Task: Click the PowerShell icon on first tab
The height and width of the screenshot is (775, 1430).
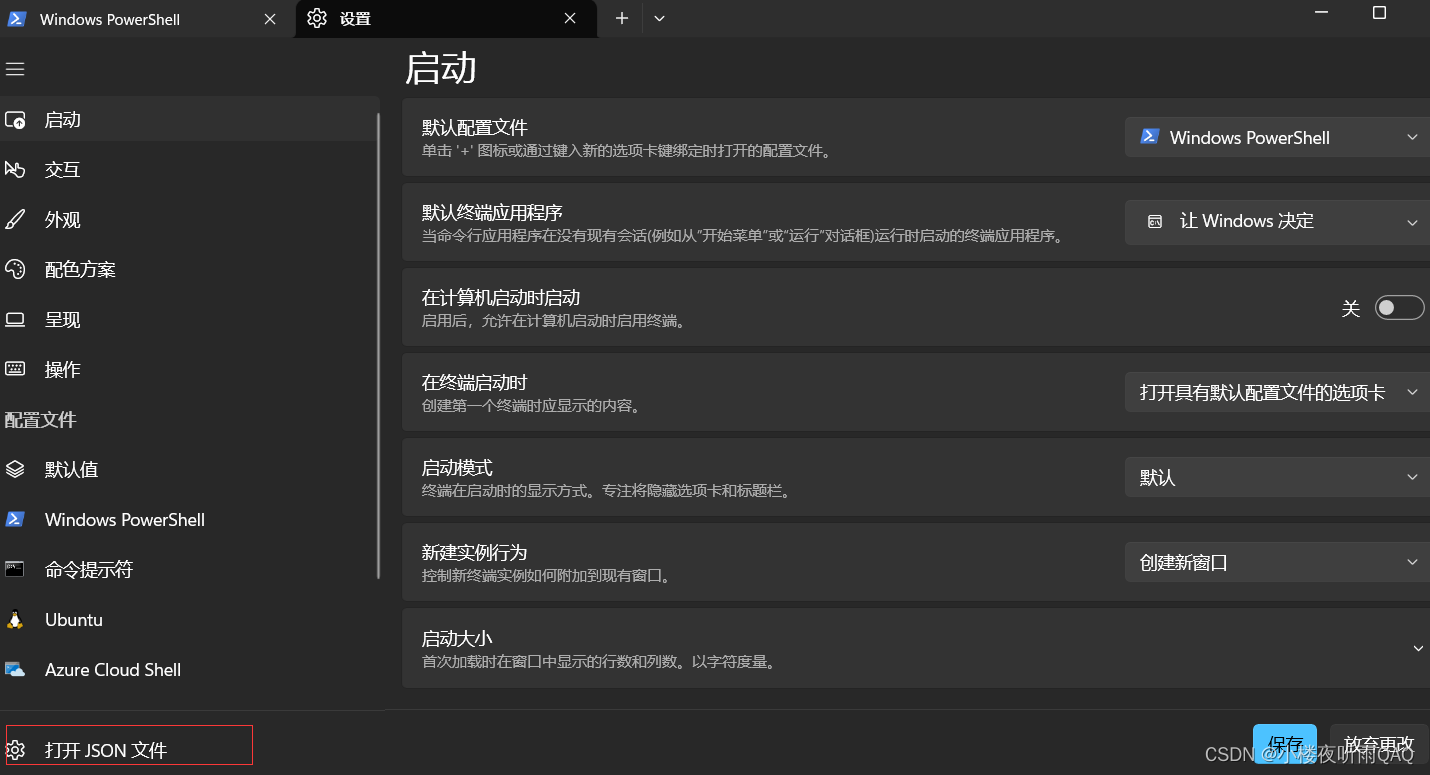Action: (17, 18)
